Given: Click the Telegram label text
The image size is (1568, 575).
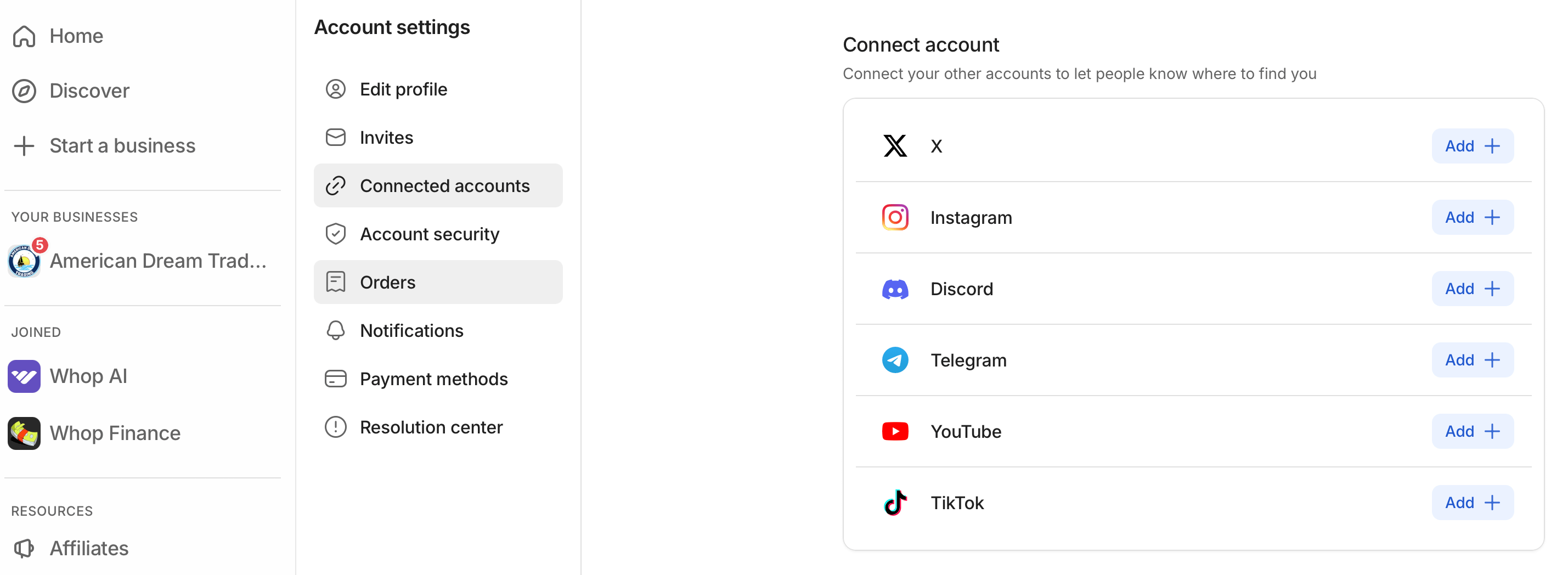Looking at the screenshot, I should [x=968, y=360].
